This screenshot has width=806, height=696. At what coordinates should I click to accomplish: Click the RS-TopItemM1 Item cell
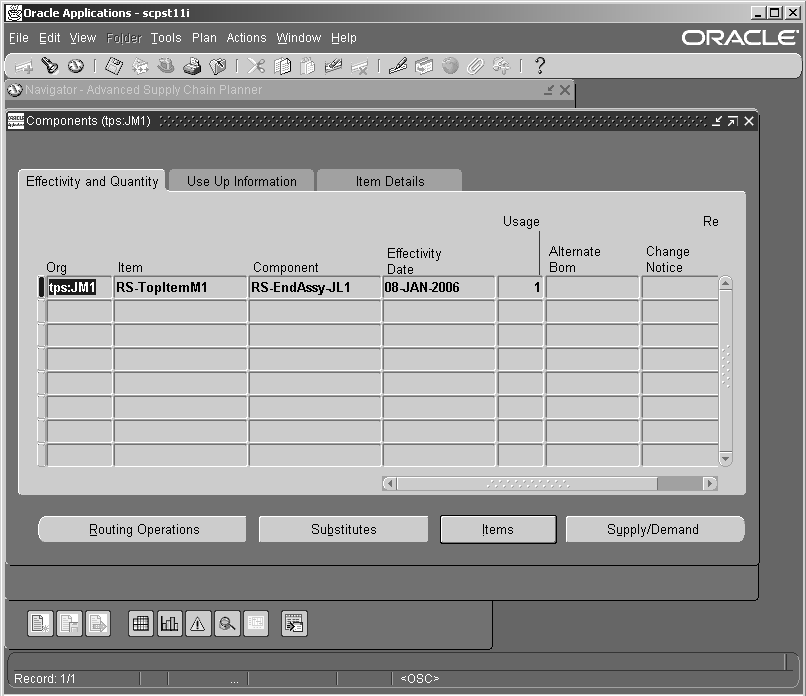click(180, 287)
